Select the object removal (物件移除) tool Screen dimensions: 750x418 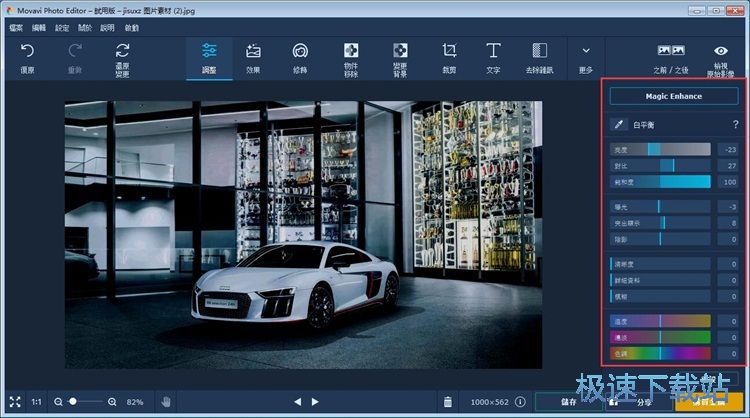pos(351,52)
